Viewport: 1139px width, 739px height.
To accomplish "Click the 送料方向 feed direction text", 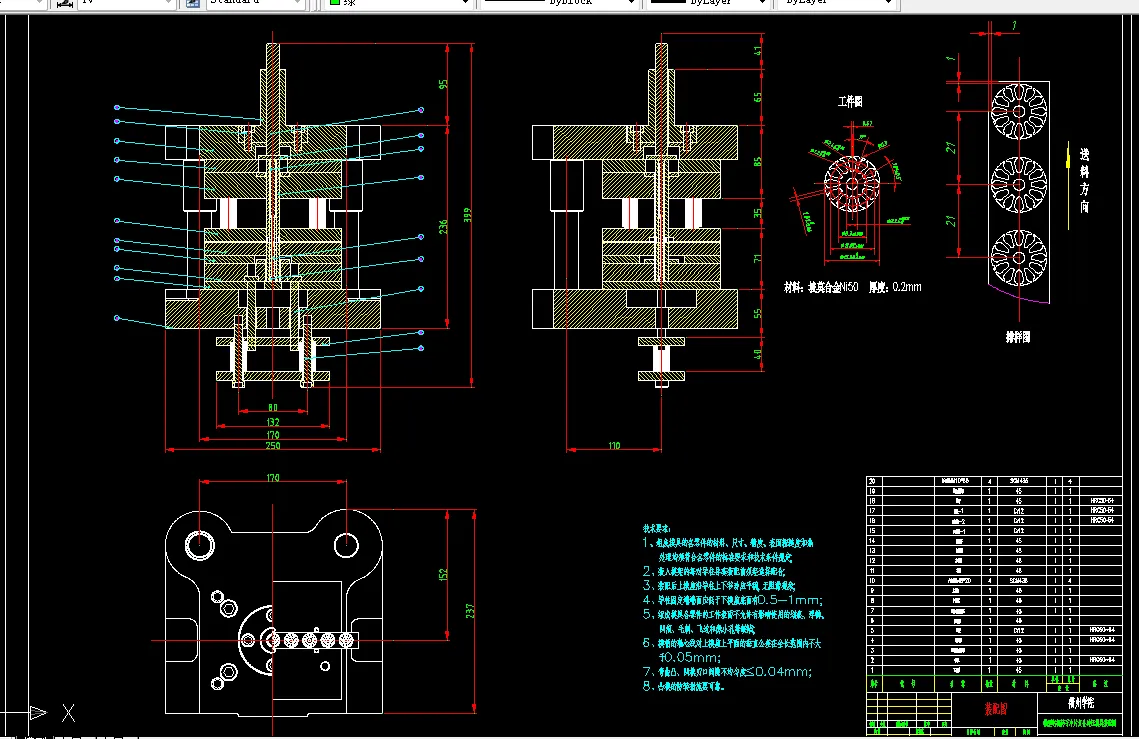I will pyautogui.click(x=1084, y=180).
